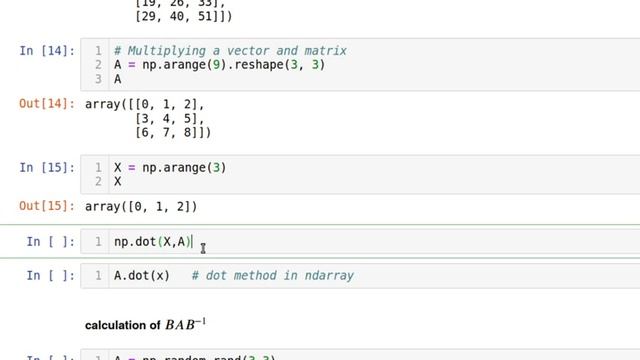This screenshot has width=640, height=360.
Task: Click the Out[15] prompt label
Action: click(47, 206)
